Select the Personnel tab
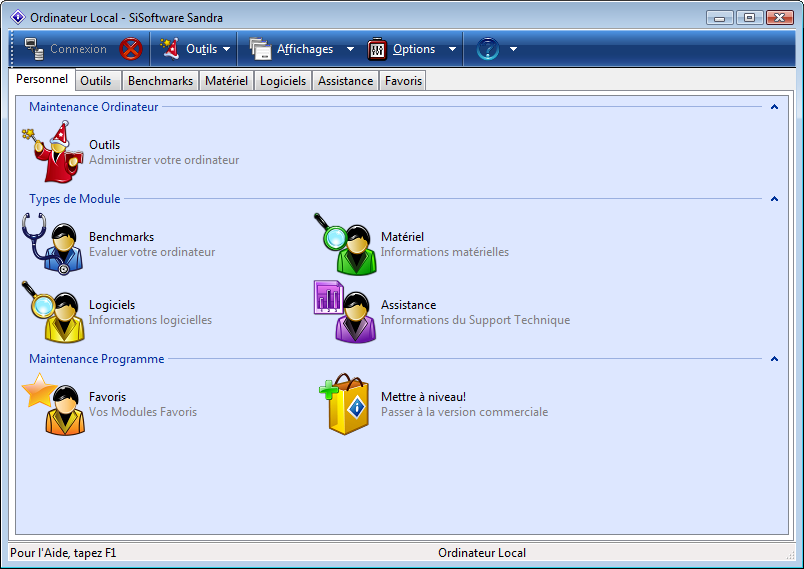804x569 pixels. point(42,79)
